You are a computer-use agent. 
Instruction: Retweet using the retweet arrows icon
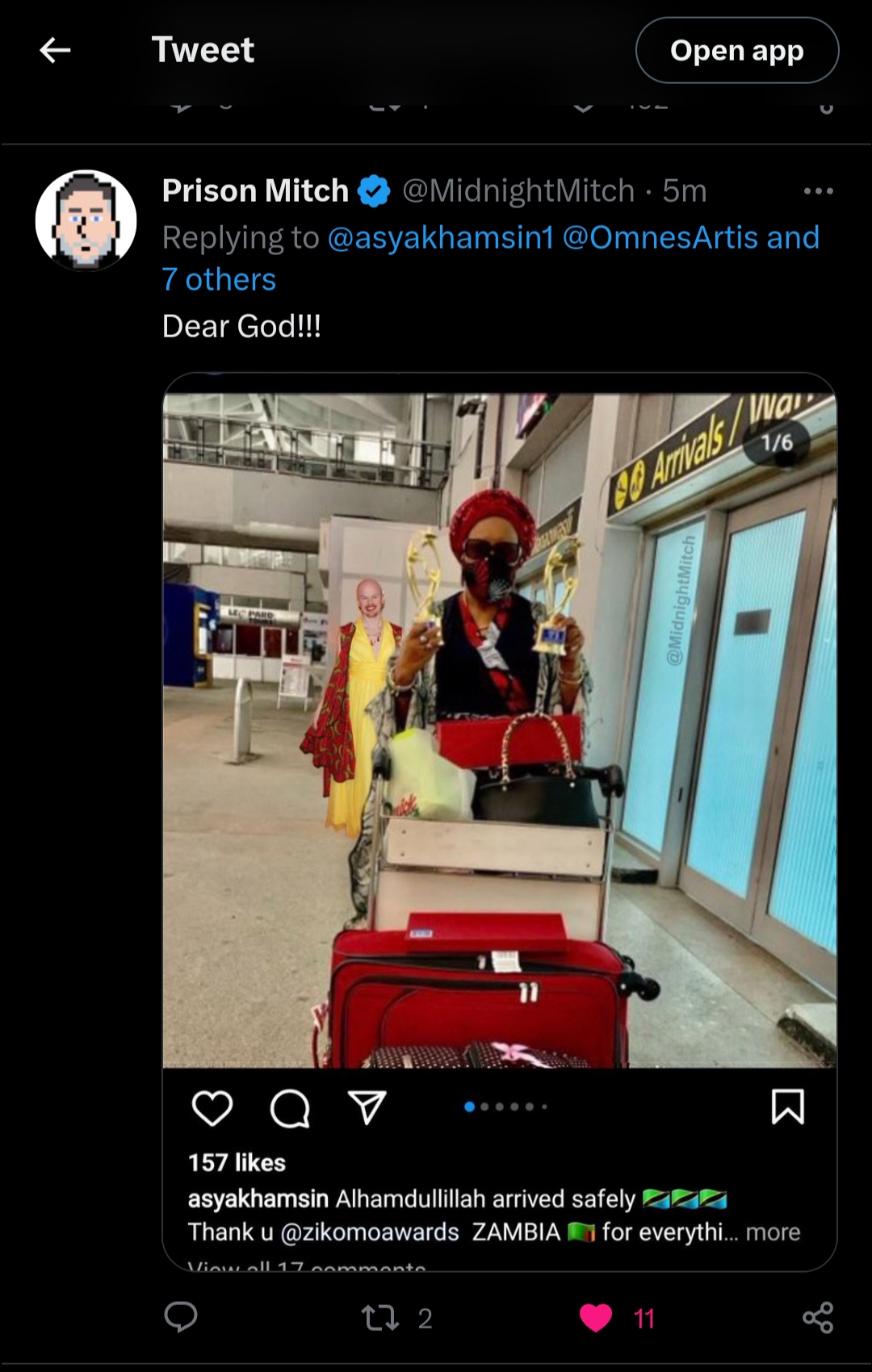(x=379, y=1318)
